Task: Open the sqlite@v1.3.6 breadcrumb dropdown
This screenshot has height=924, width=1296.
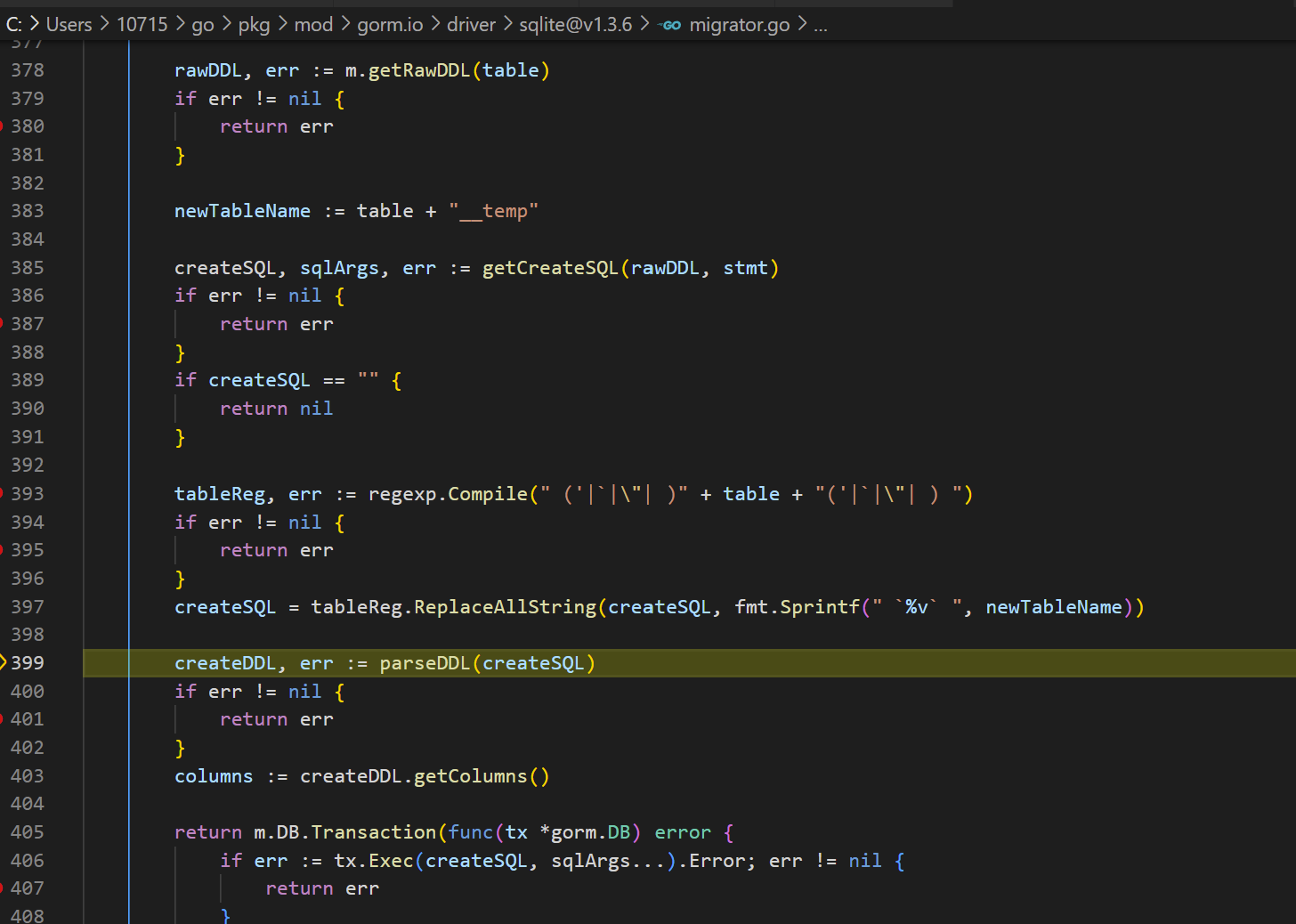Action: (x=575, y=24)
